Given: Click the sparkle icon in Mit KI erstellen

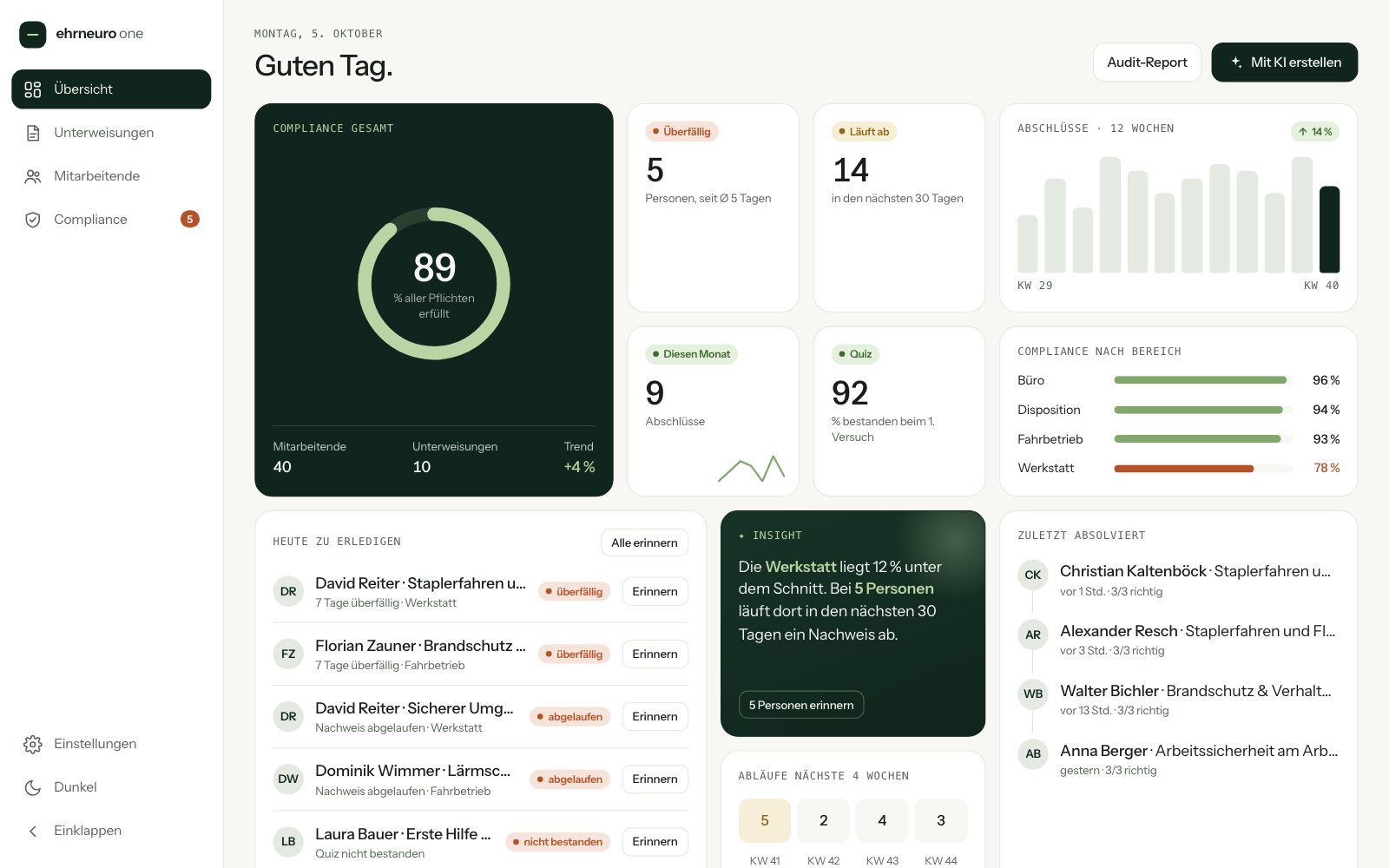Looking at the screenshot, I should pos(1236,62).
